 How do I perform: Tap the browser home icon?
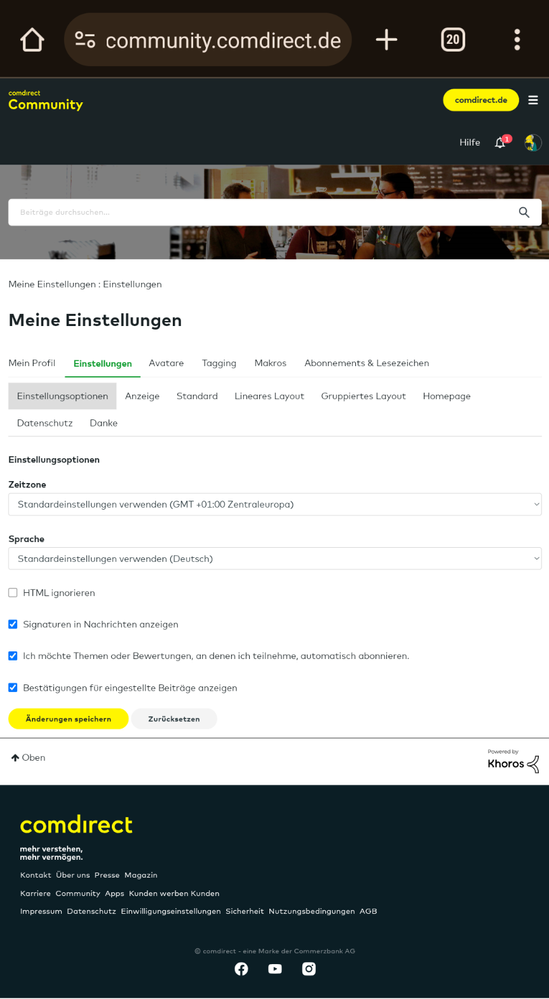(32, 40)
